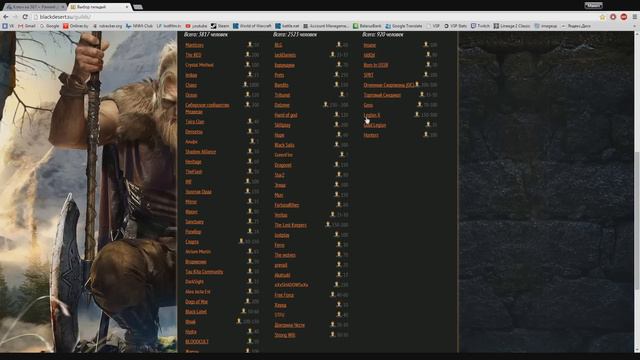Open the Shadow Alliance guild link
This screenshot has height=360, width=640.
point(200,152)
